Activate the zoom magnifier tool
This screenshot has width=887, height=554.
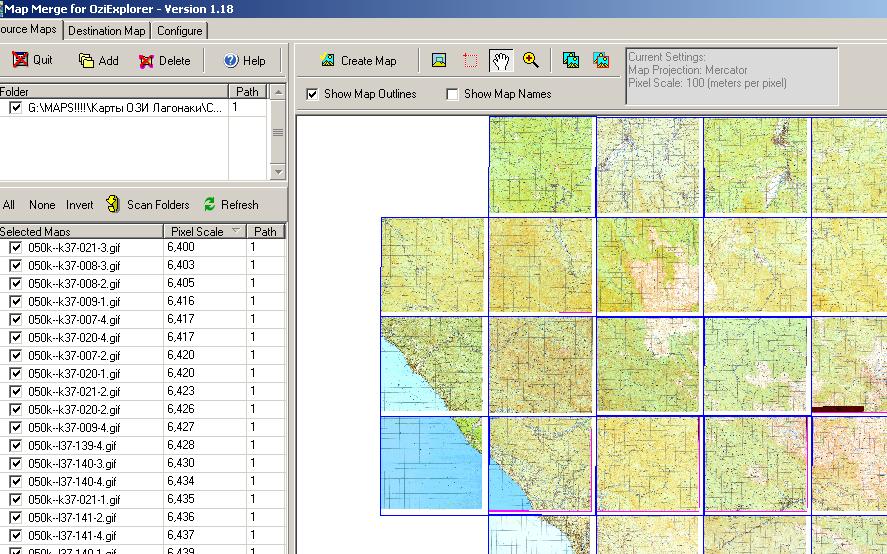pos(530,61)
